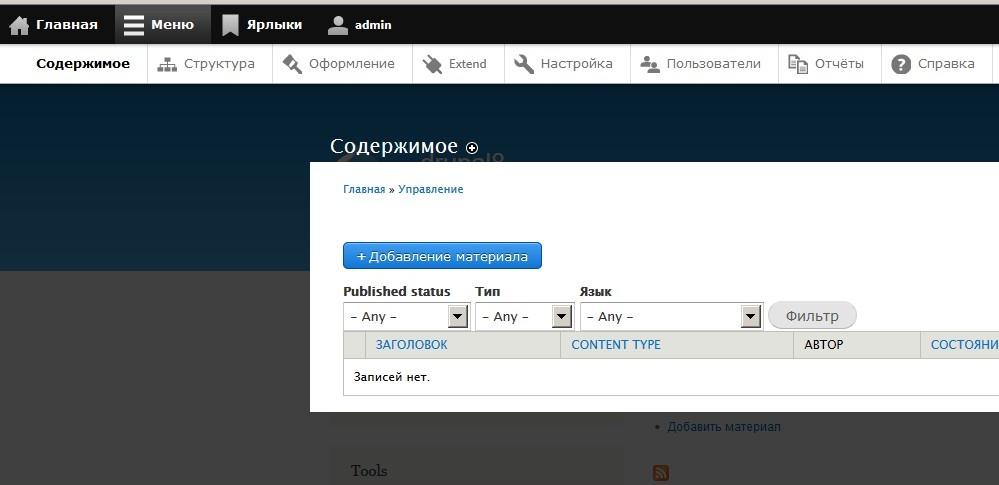Image resolution: width=999 pixels, height=485 pixels.
Task: Open the Пользователи menu label
Action: [714, 64]
